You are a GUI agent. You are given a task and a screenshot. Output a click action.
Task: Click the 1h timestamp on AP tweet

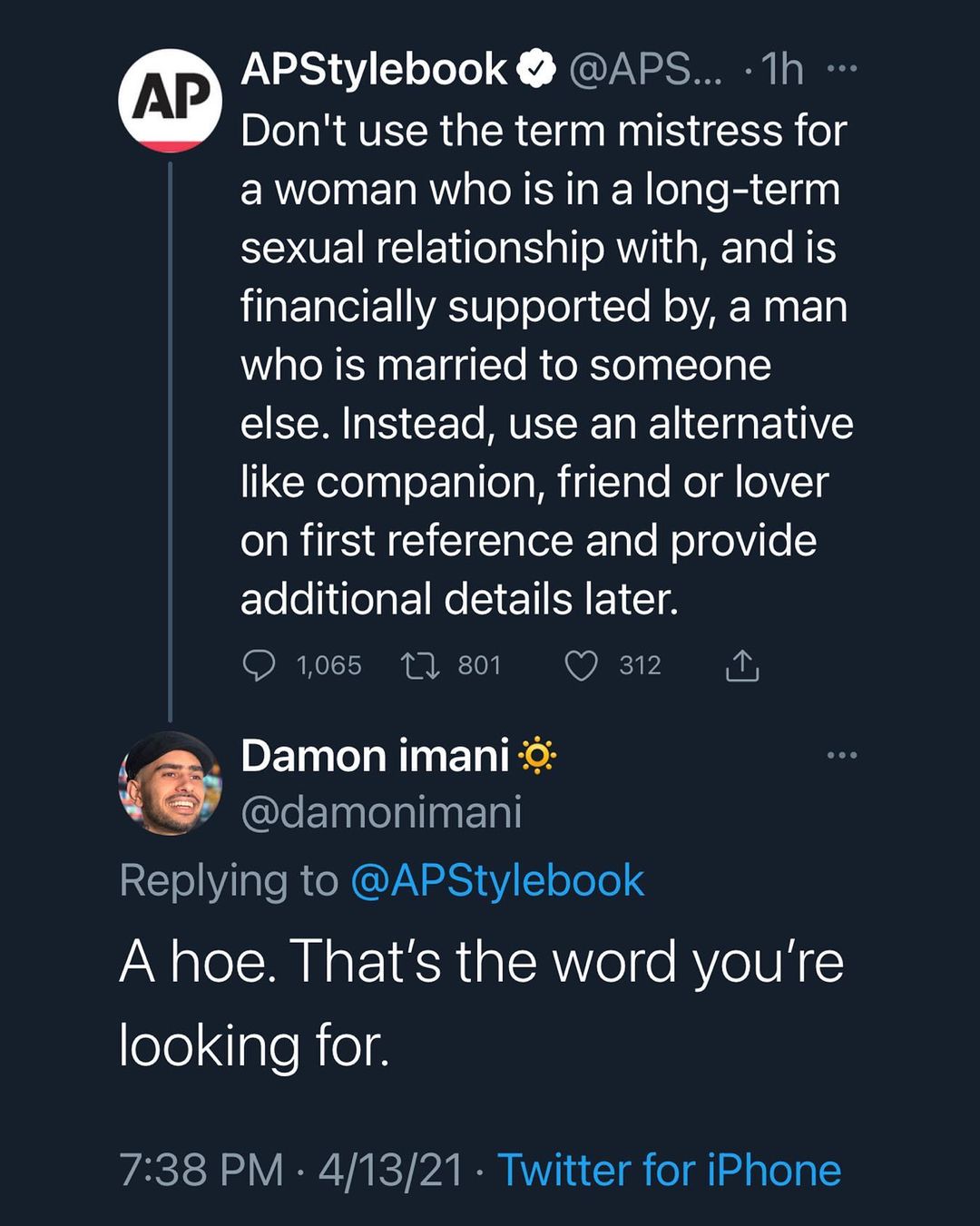(x=782, y=70)
